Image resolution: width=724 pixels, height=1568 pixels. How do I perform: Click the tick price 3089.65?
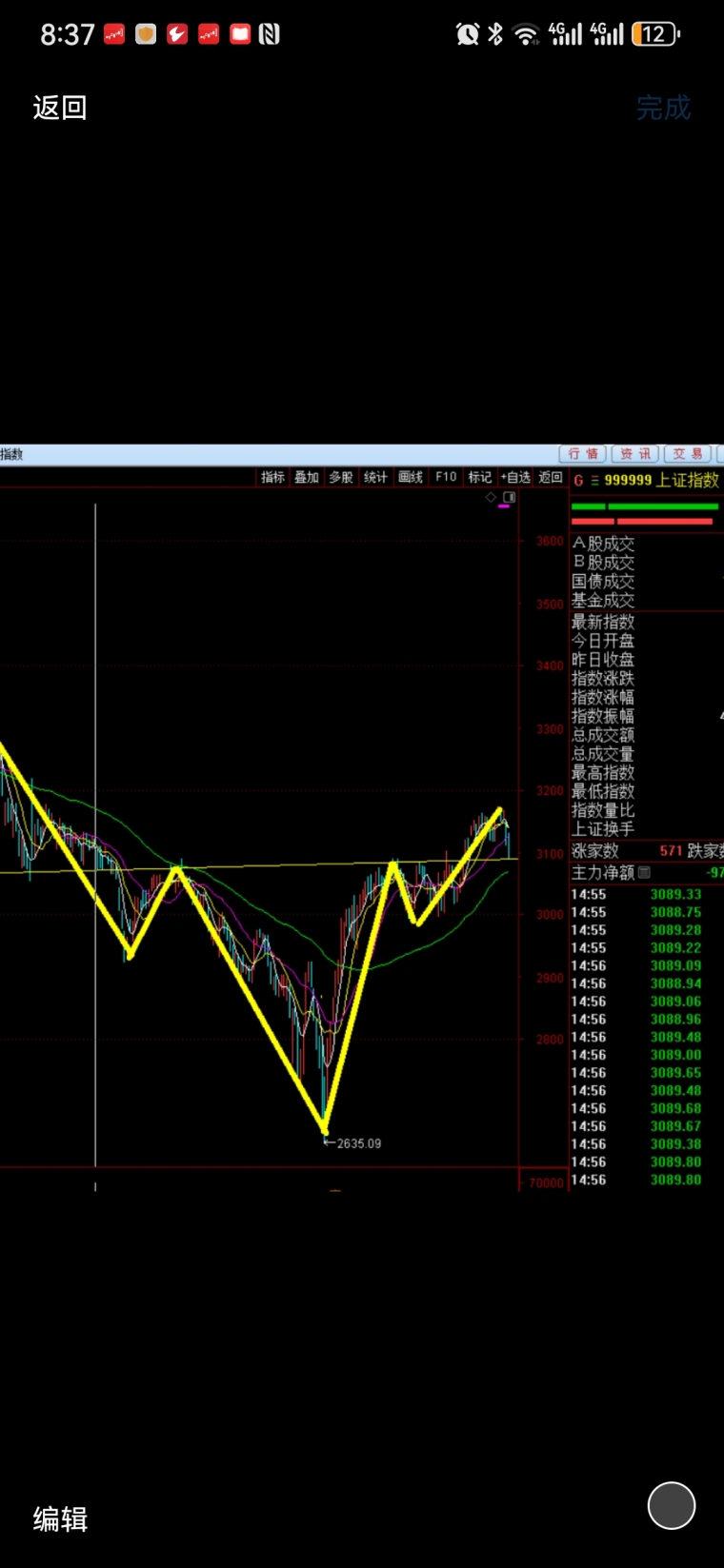(675, 1073)
